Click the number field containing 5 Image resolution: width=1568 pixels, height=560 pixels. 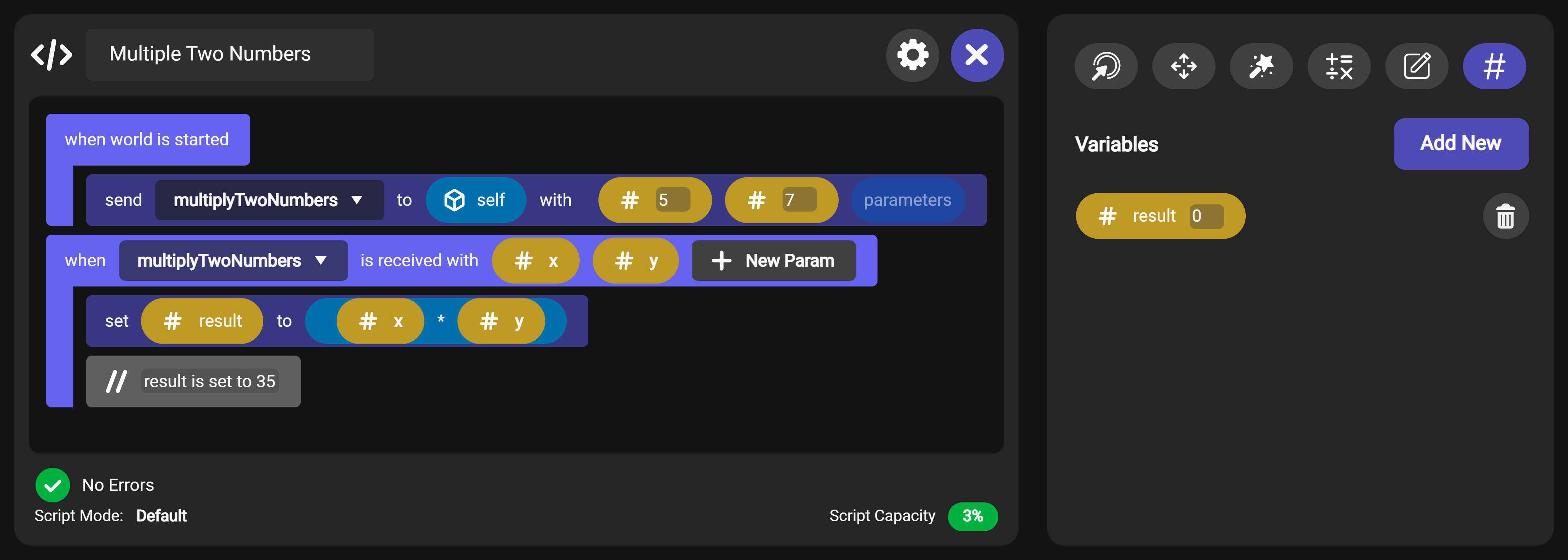click(672, 200)
